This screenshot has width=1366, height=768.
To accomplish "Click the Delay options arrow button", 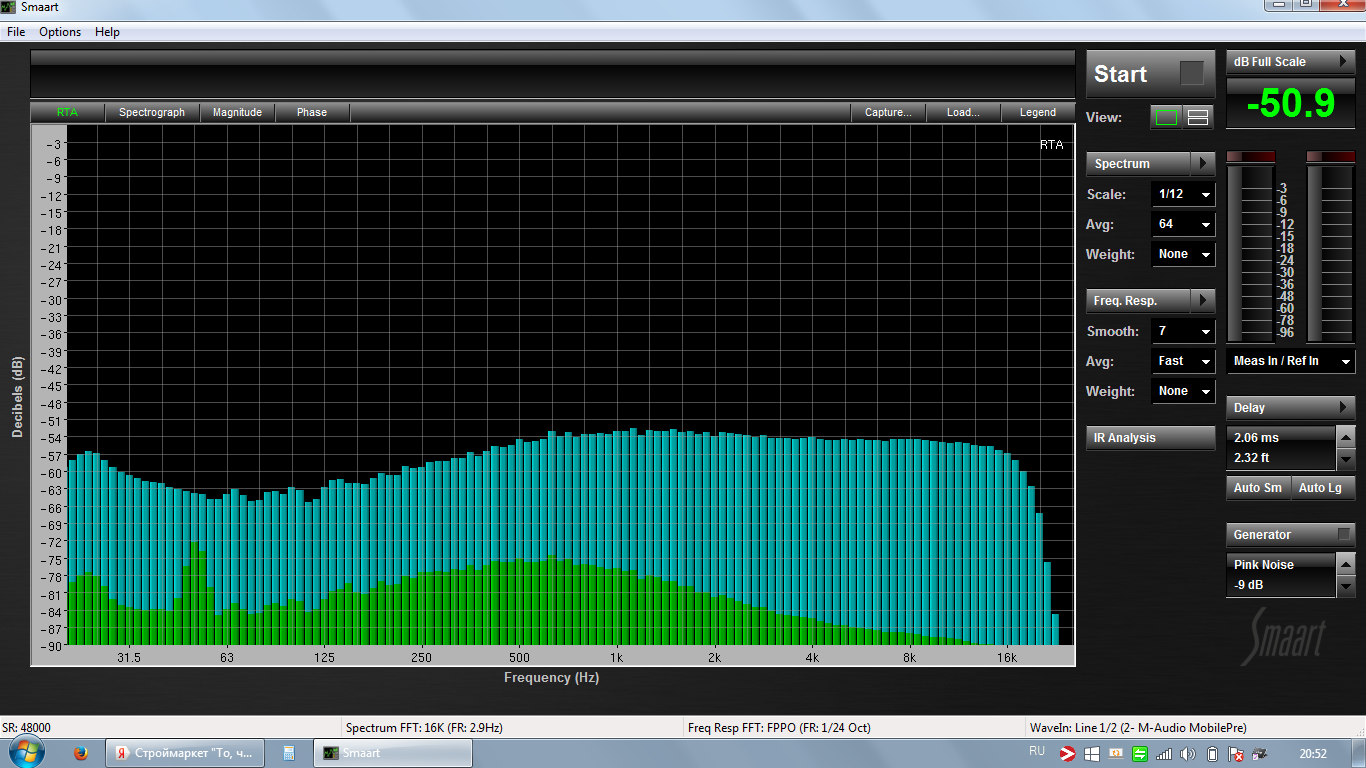I will point(1344,408).
